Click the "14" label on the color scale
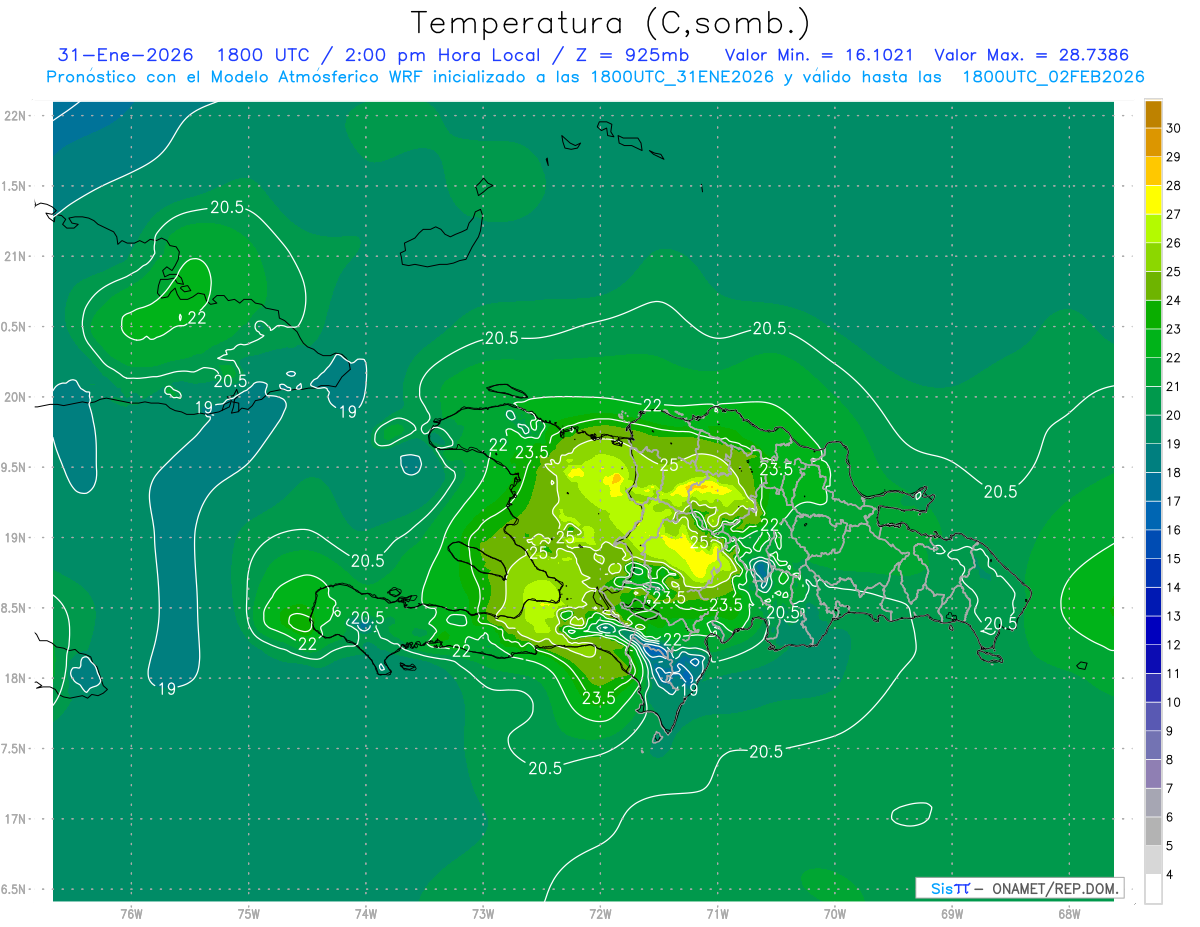This screenshot has width=1200, height=927. pos(1175,587)
